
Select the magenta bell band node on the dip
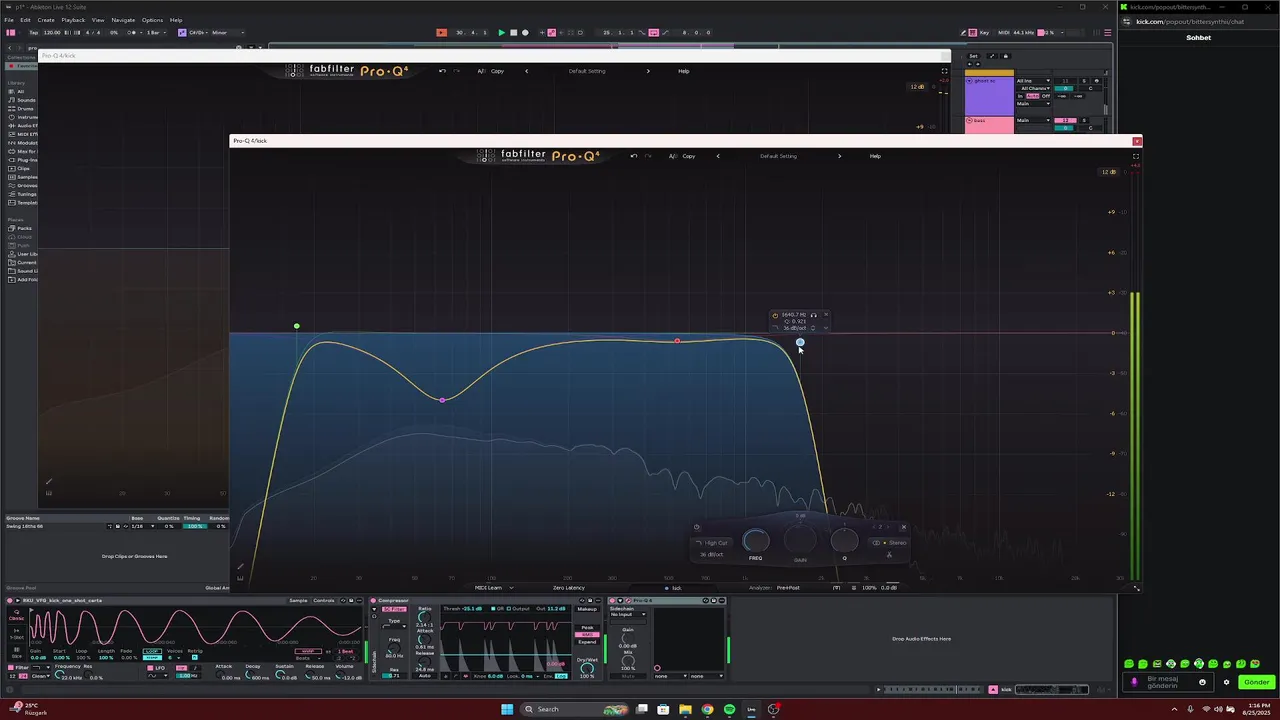coord(442,400)
